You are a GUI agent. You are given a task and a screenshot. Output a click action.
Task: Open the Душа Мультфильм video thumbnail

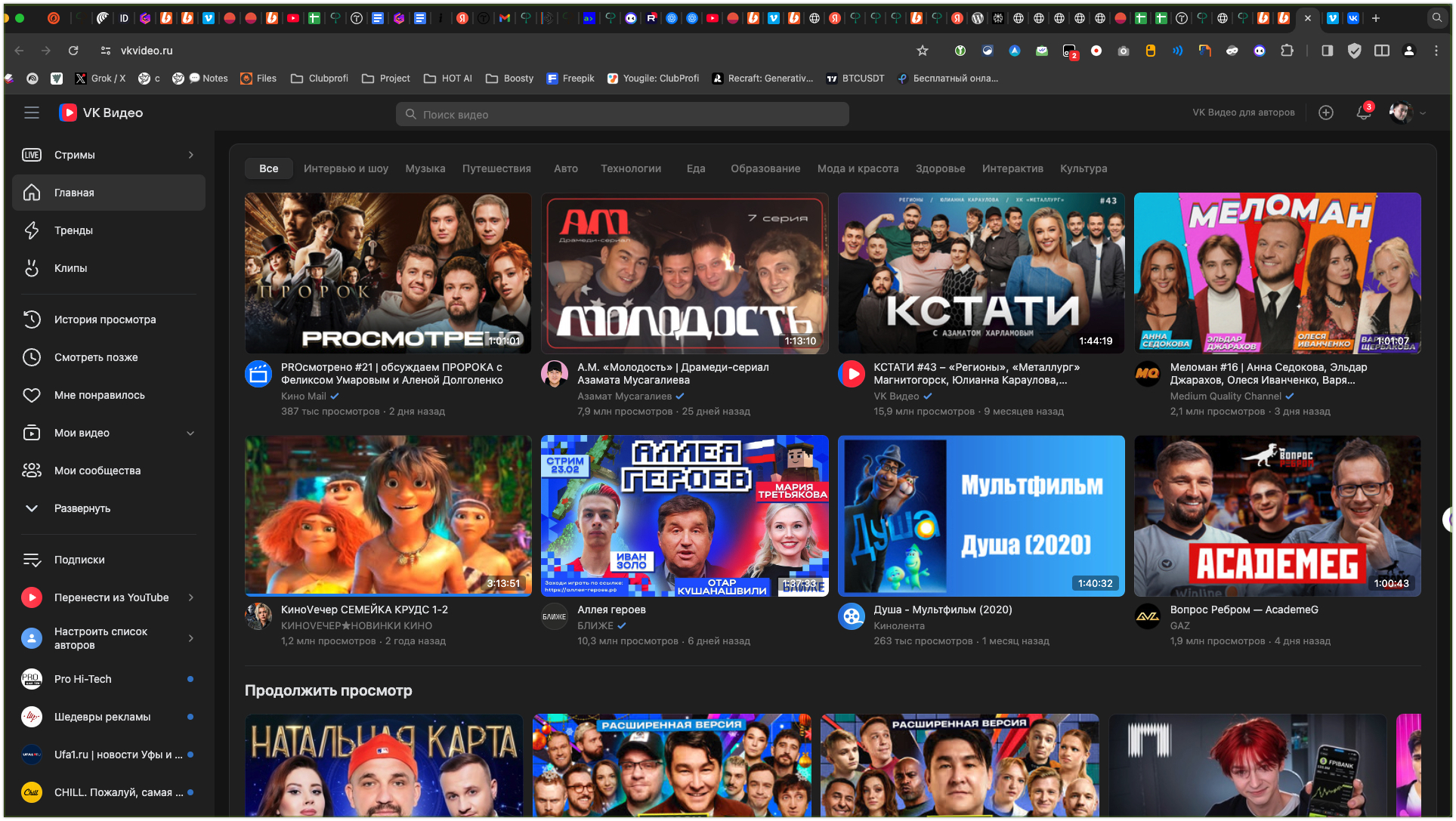pos(980,516)
